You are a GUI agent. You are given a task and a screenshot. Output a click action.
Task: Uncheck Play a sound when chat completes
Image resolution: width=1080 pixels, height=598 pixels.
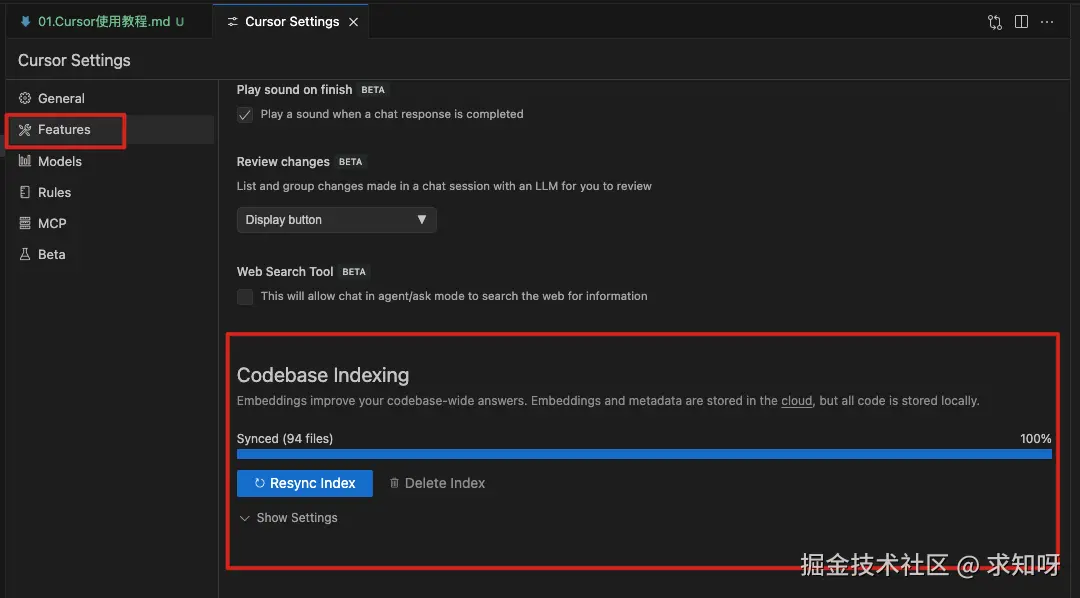click(x=245, y=115)
